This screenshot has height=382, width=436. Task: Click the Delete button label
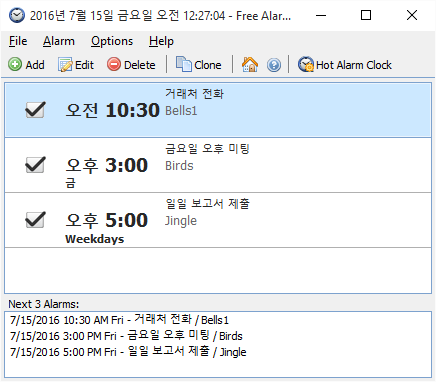point(140,65)
